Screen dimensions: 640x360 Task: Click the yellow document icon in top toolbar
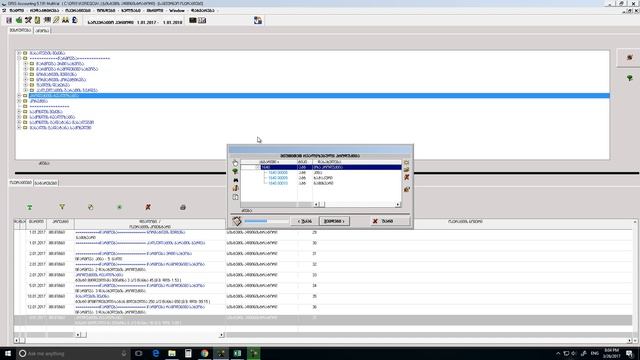(x=38, y=20)
